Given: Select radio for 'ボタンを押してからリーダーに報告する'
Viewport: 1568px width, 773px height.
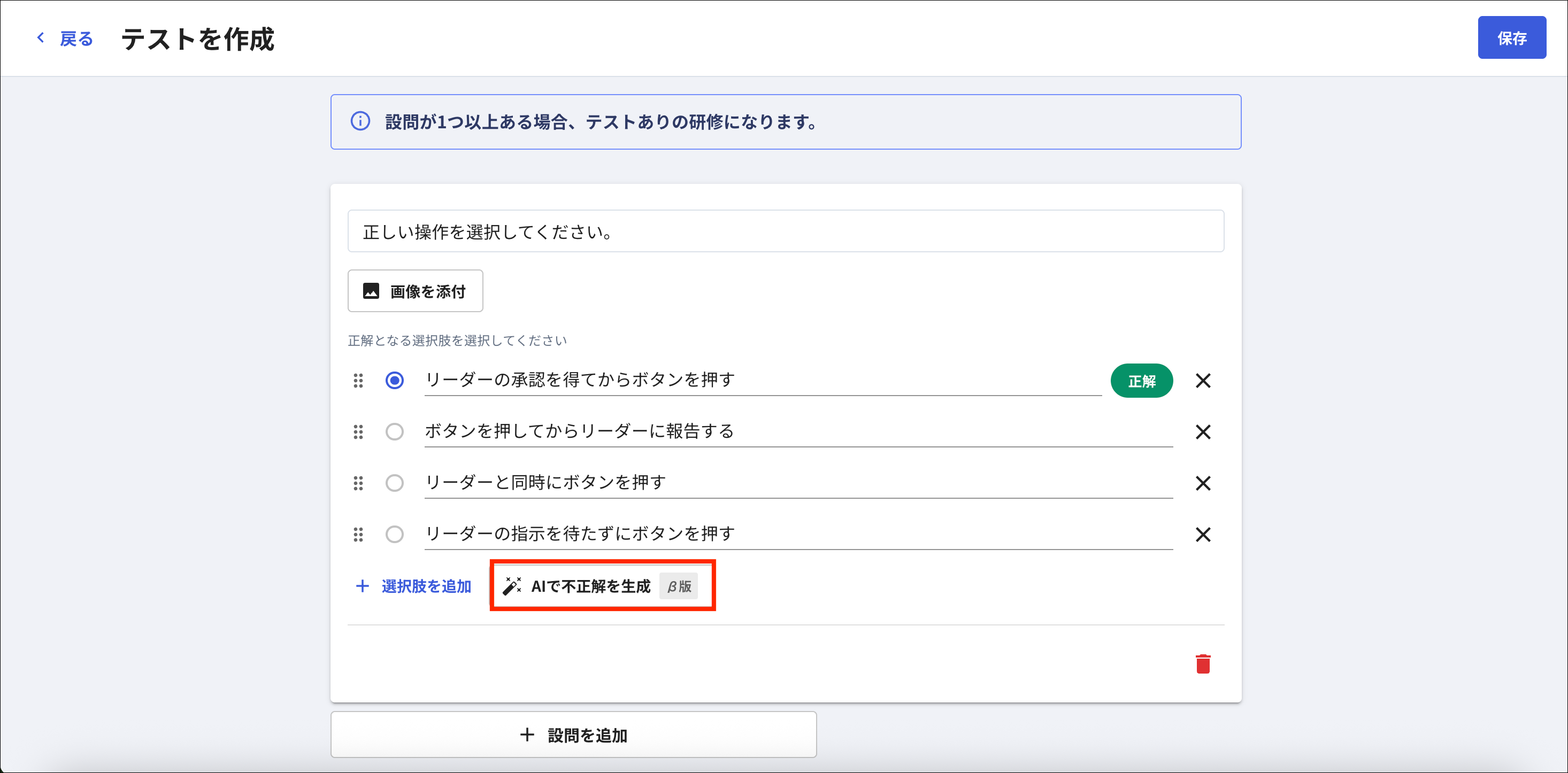Looking at the screenshot, I should coord(395,431).
